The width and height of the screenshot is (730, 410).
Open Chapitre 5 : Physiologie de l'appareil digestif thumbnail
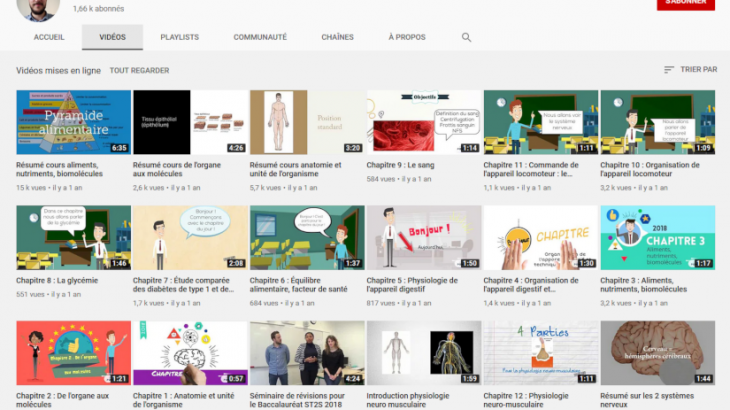(423, 238)
